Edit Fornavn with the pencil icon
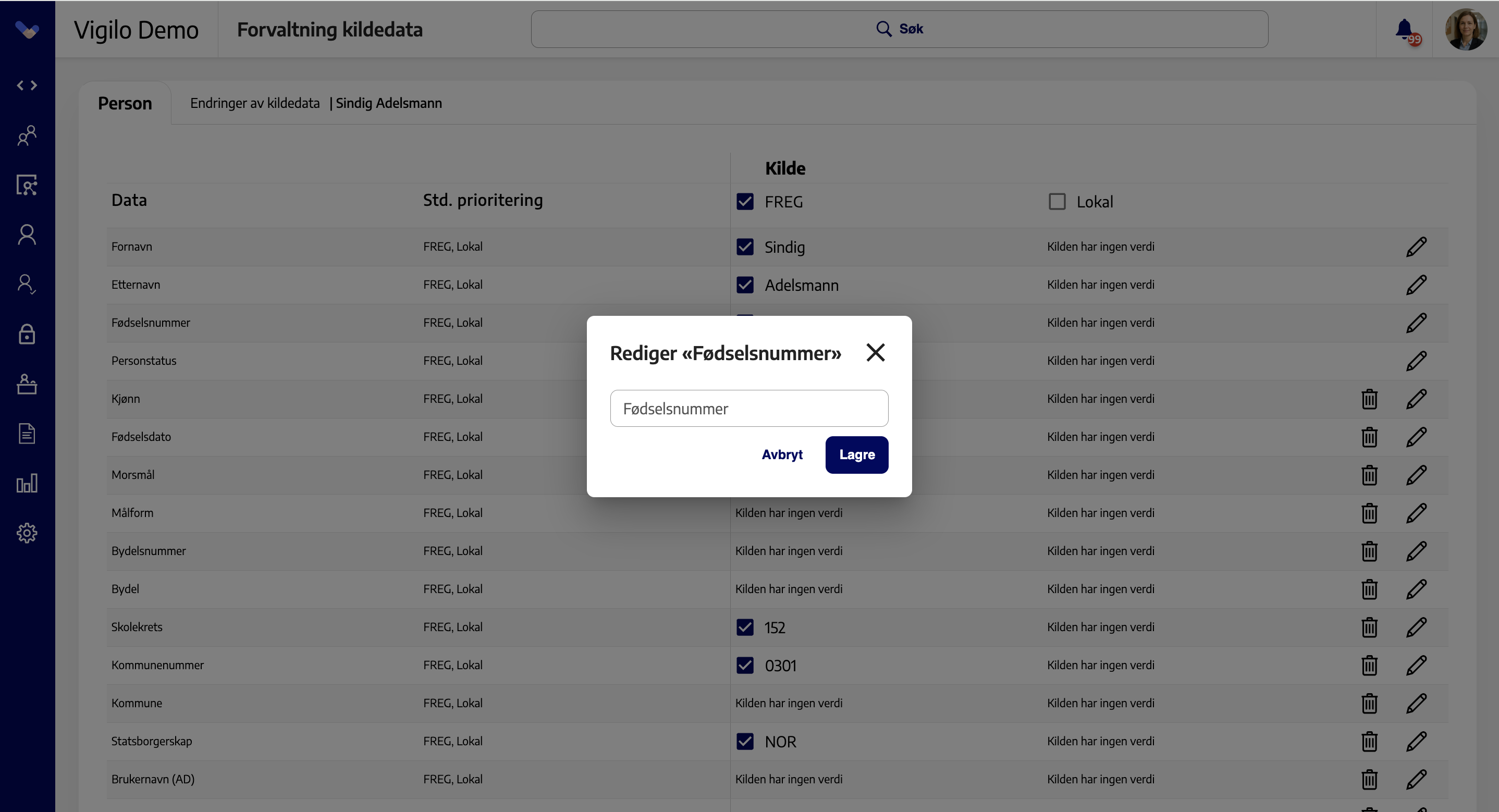The height and width of the screenshot is (812, 1499). tap(1416, 247)
